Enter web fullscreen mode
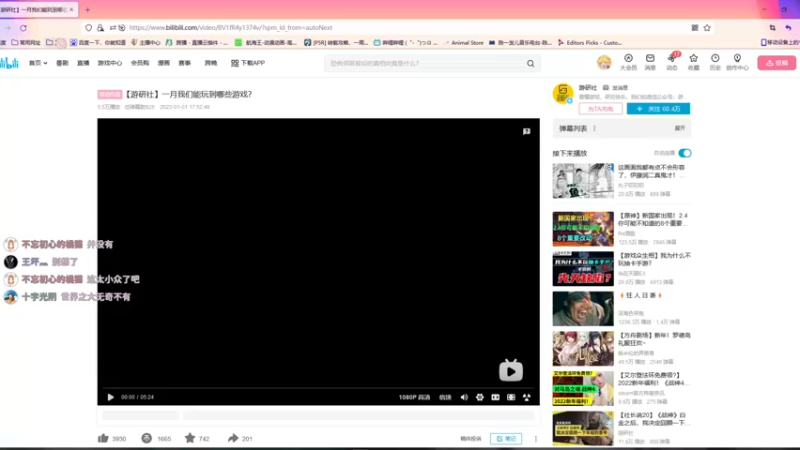Viewport: 800px width, 450px height. click(511, 397)
